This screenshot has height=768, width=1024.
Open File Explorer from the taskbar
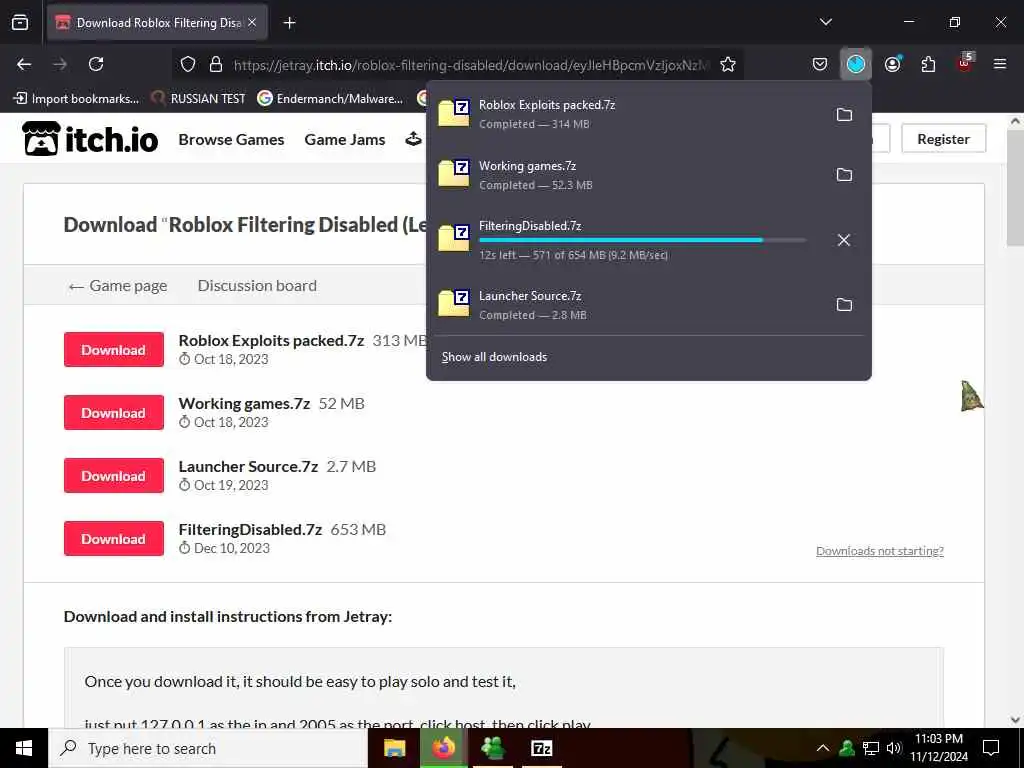pos(394,748)
